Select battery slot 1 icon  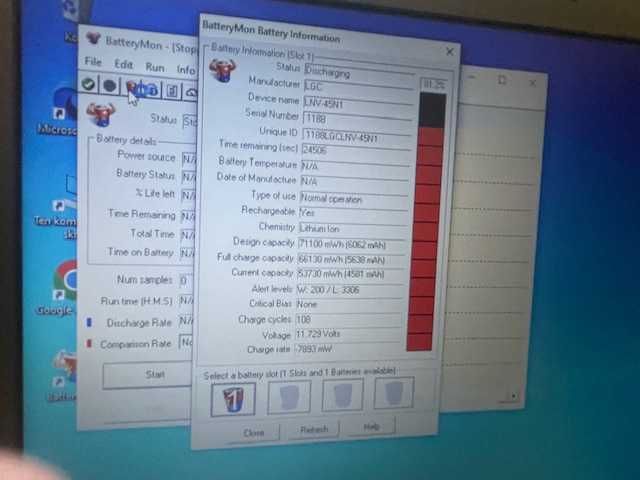[233, 398]
